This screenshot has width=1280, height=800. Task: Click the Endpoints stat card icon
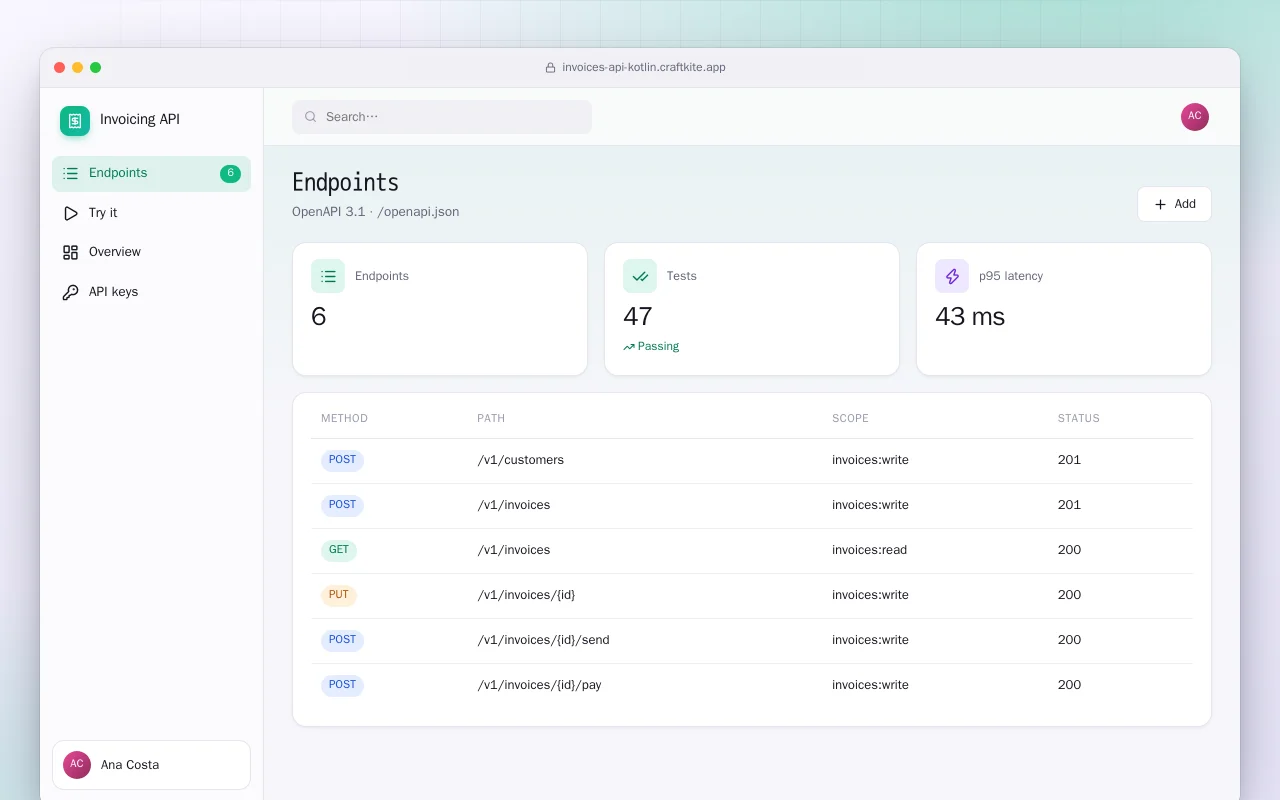[328, 276]
